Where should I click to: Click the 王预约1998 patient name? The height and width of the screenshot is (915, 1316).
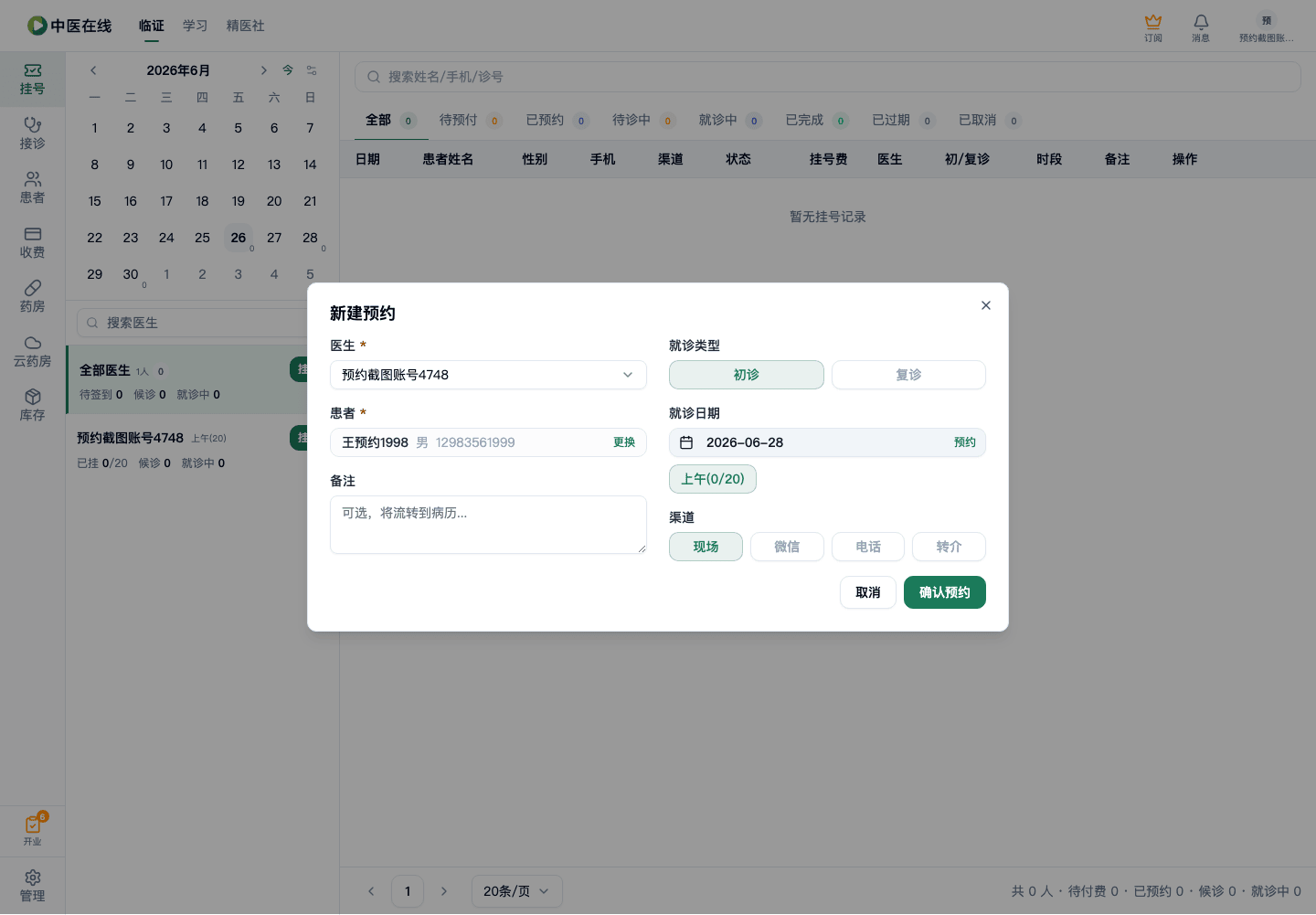pos(375,442)
